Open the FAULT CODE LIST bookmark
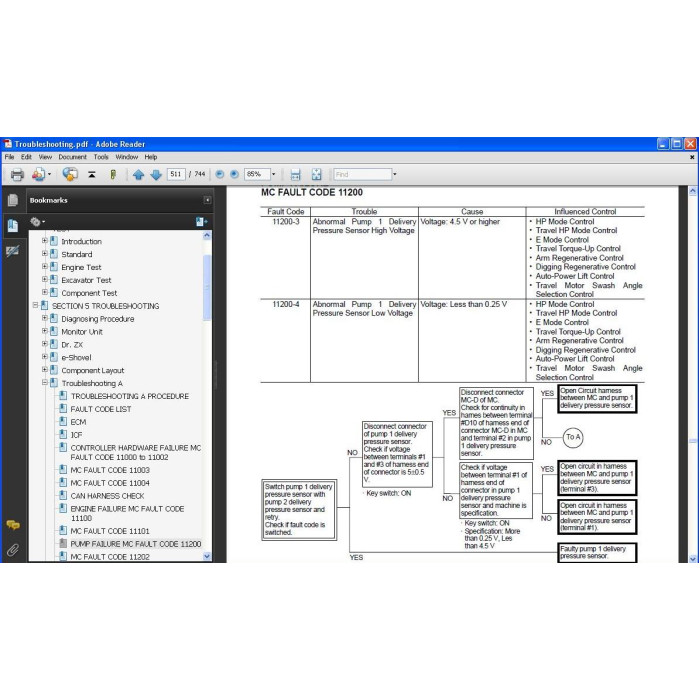The image size is (700, 700). pos(101,409)
